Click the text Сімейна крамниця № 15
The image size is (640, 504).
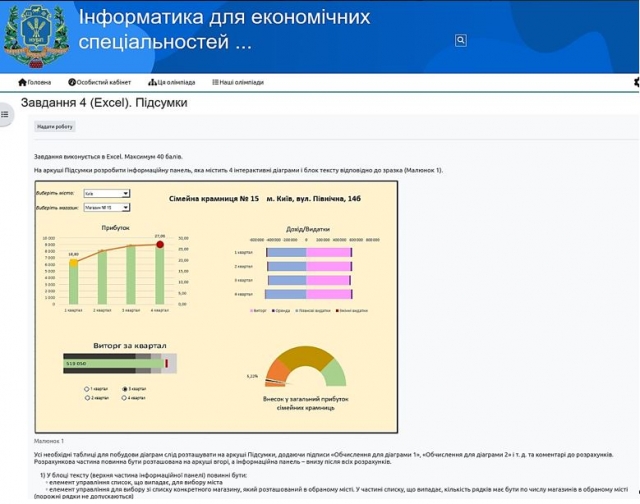point(214,199)
